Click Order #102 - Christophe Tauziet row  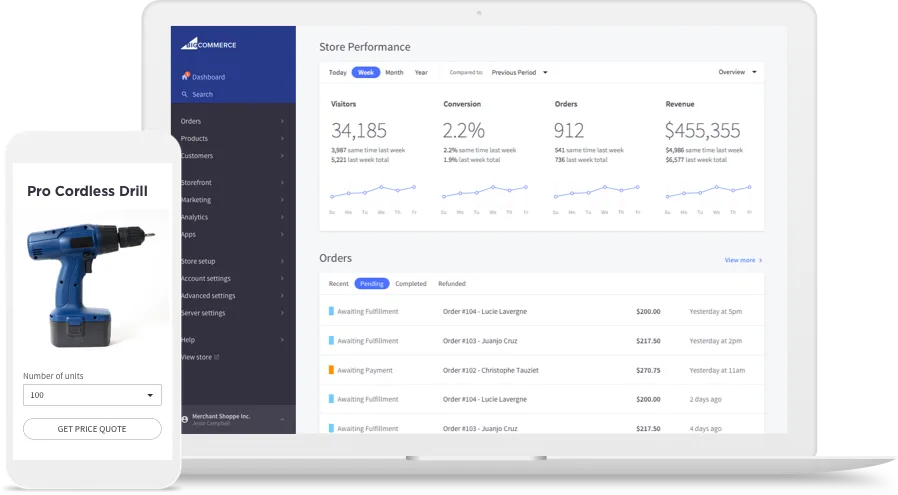coord(541,370)
